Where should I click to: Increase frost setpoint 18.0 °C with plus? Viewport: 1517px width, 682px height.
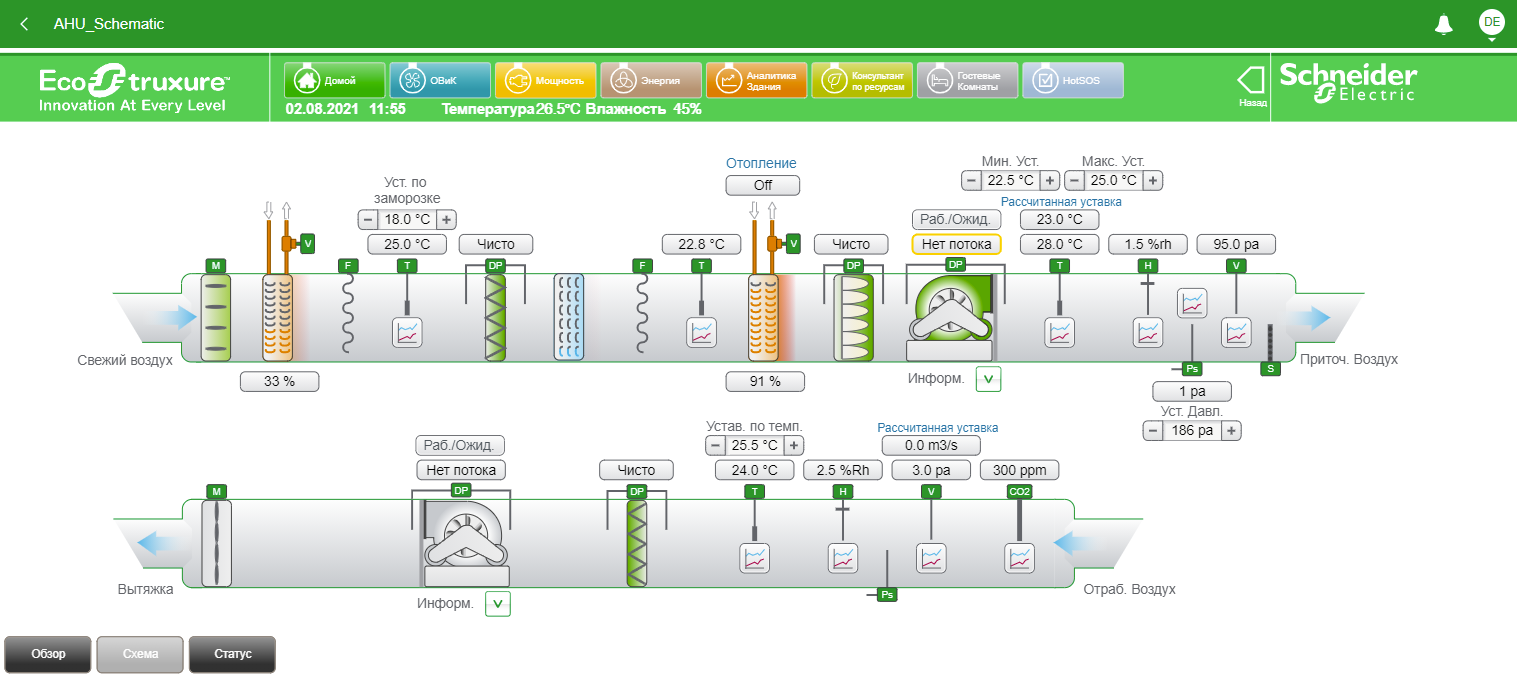(446, 220)
